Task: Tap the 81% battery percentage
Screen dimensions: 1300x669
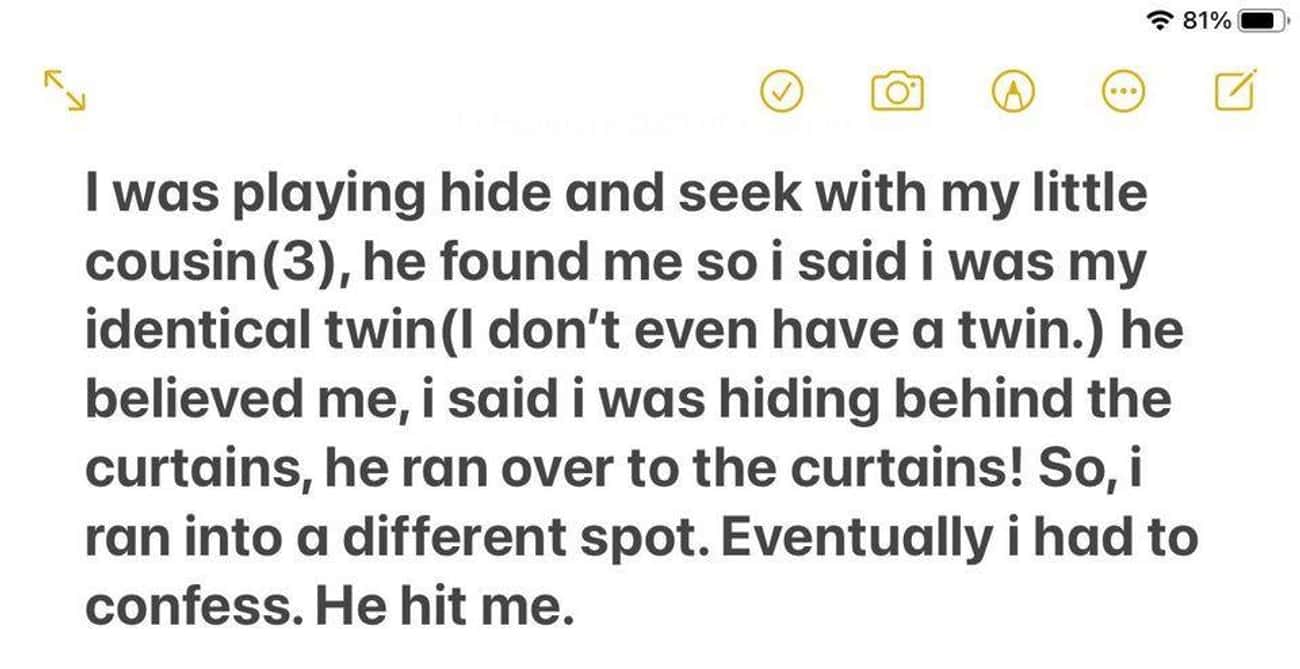Action: point(1208,20)
